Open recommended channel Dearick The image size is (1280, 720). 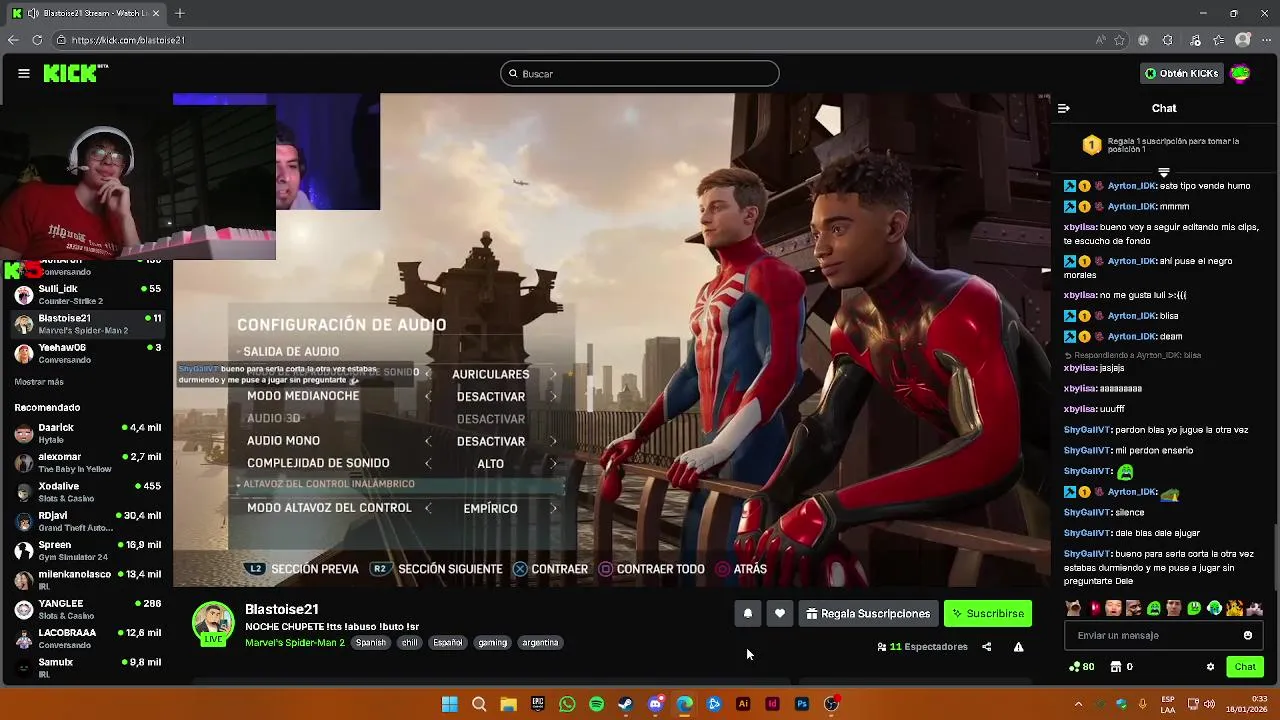point(87,433)
